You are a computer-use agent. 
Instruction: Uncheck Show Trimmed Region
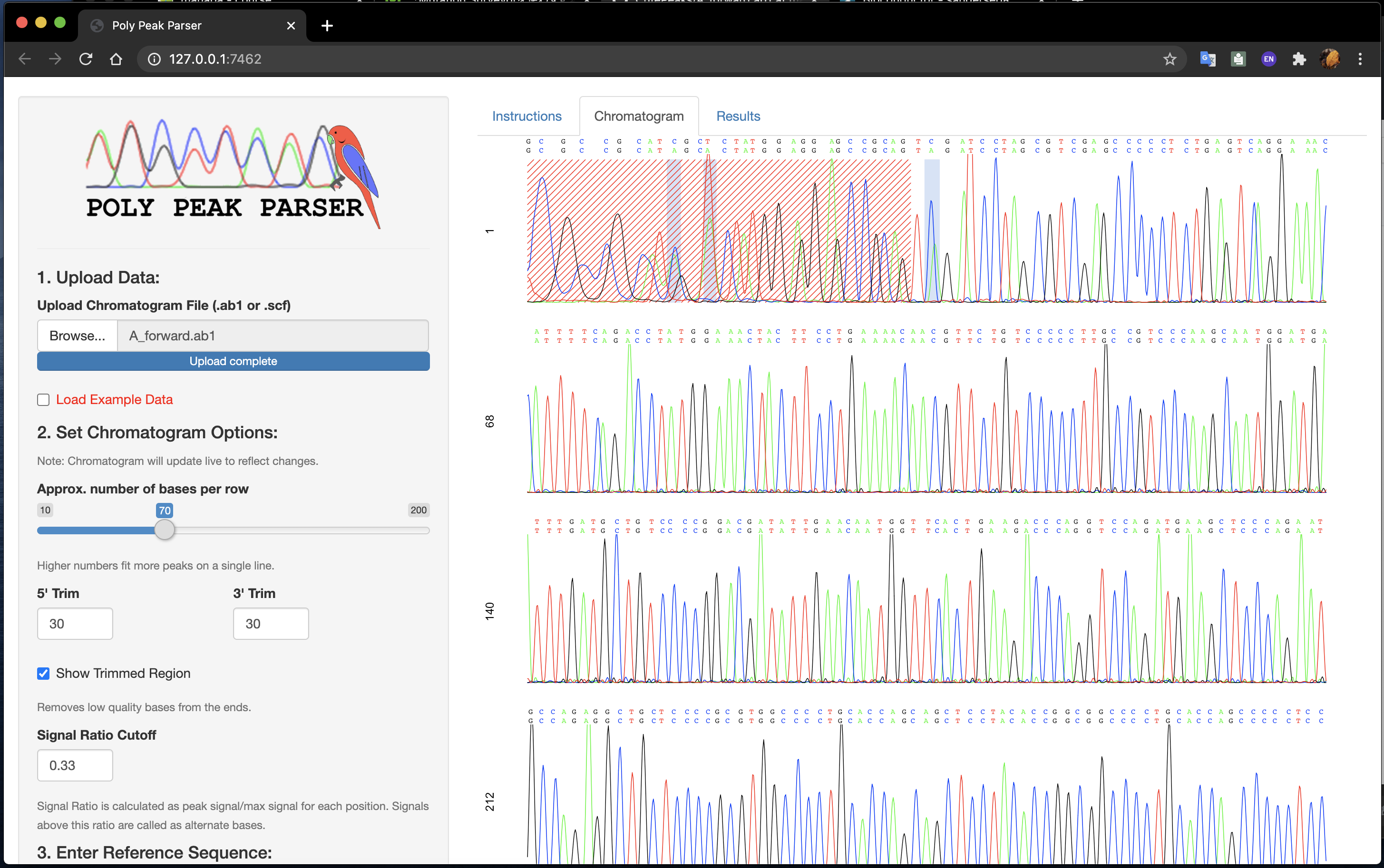(x=43, y=673)
